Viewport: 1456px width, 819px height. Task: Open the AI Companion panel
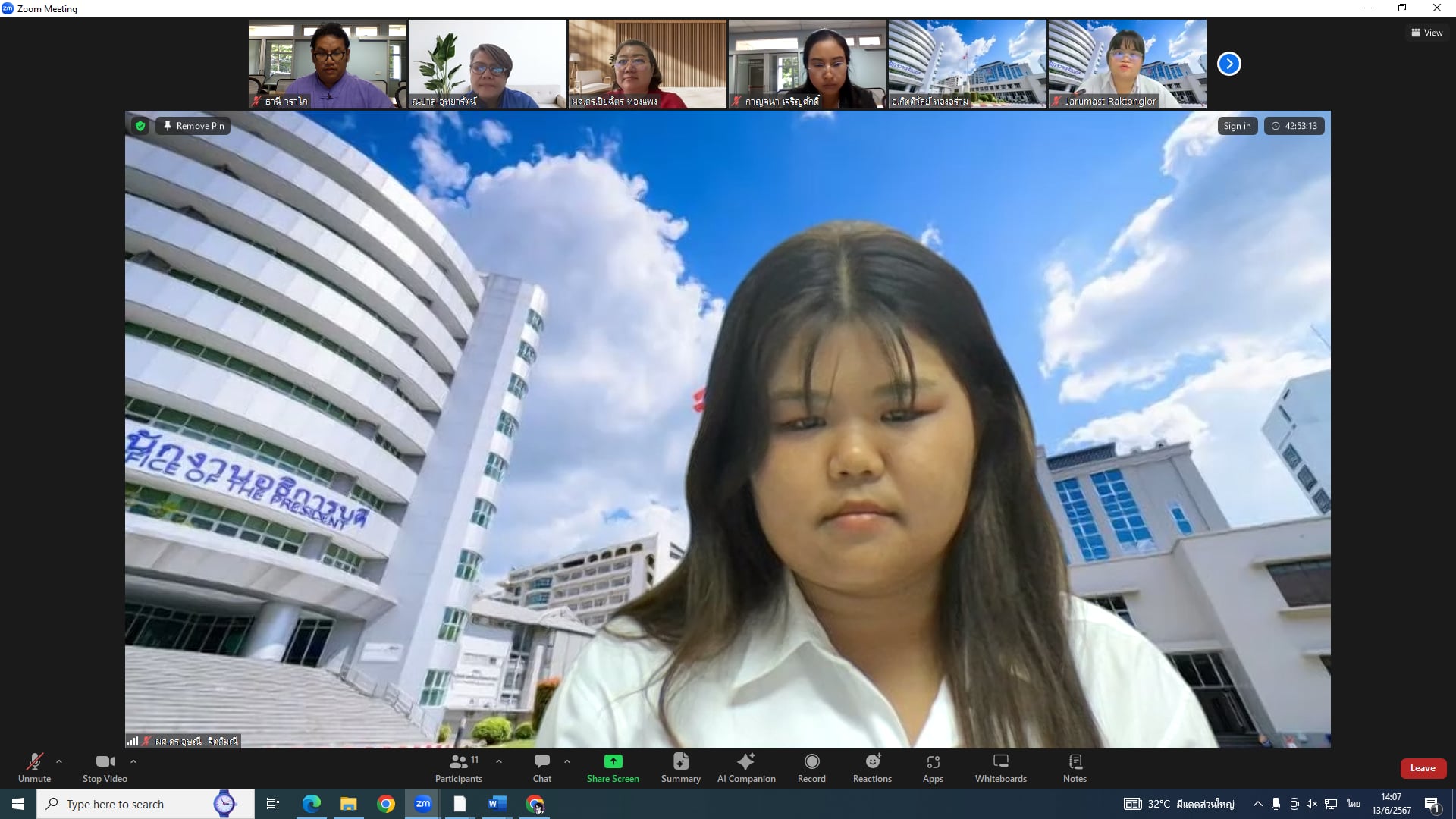[746, 767]
